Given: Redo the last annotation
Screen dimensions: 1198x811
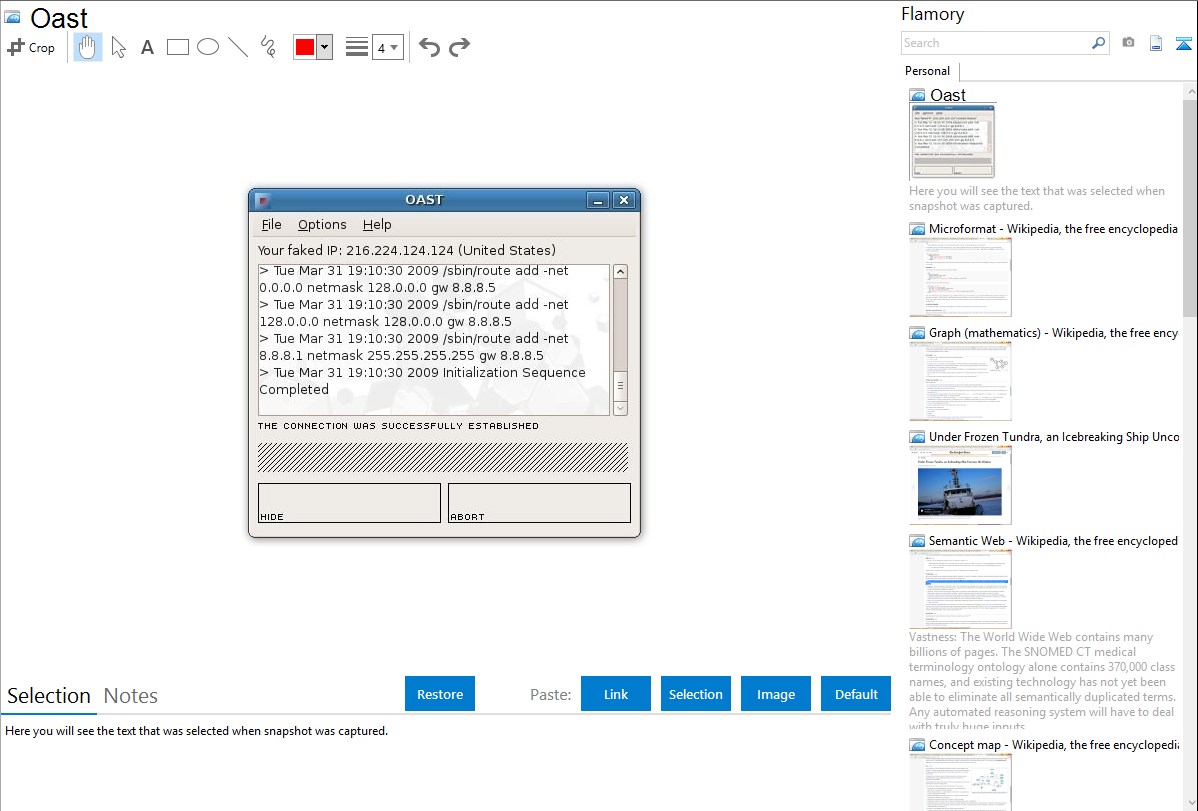Looking at the screenshot, I should pos(459,47).
